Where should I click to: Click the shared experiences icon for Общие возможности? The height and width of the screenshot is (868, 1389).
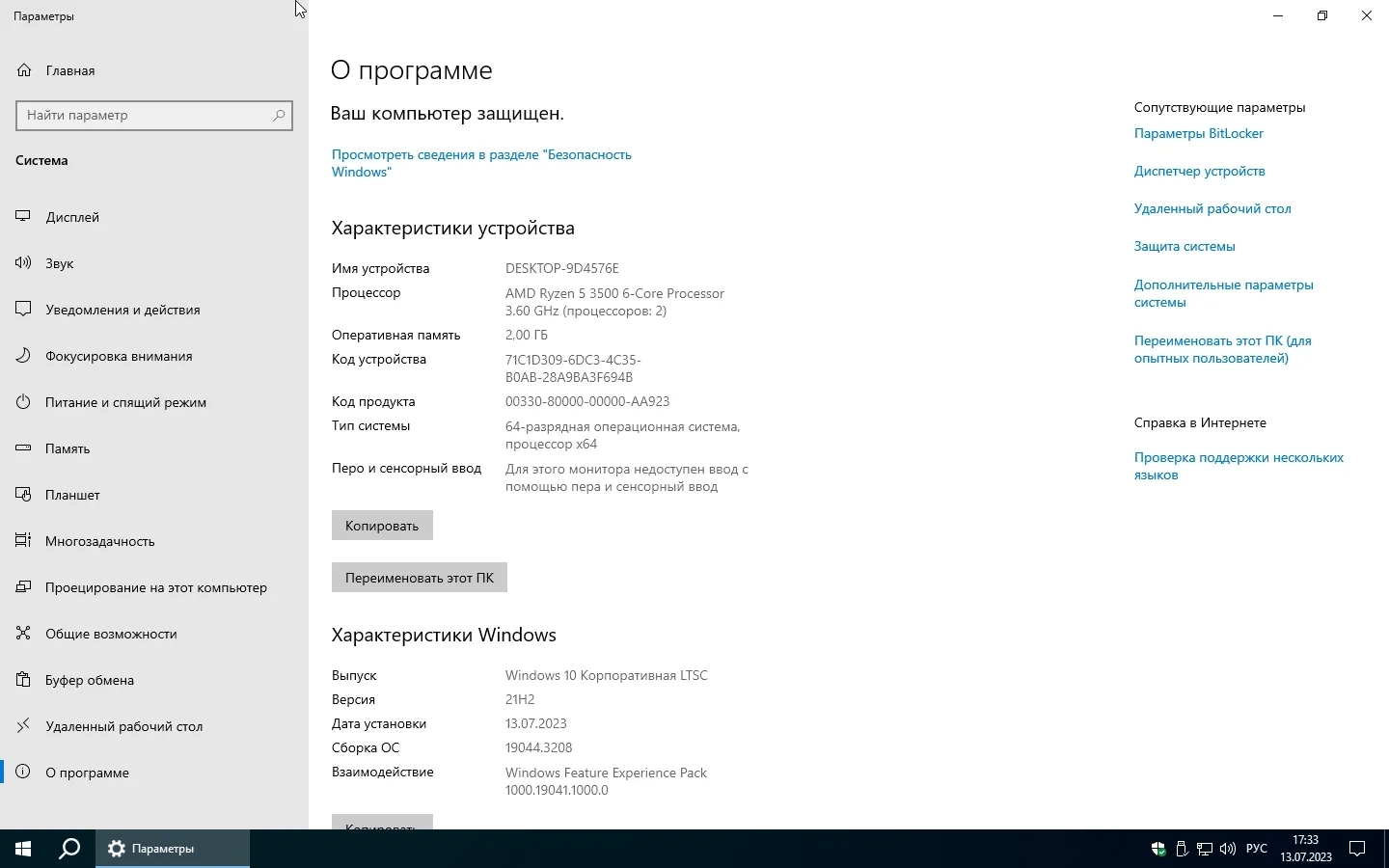pyautogui.click(x=24, y=634)
